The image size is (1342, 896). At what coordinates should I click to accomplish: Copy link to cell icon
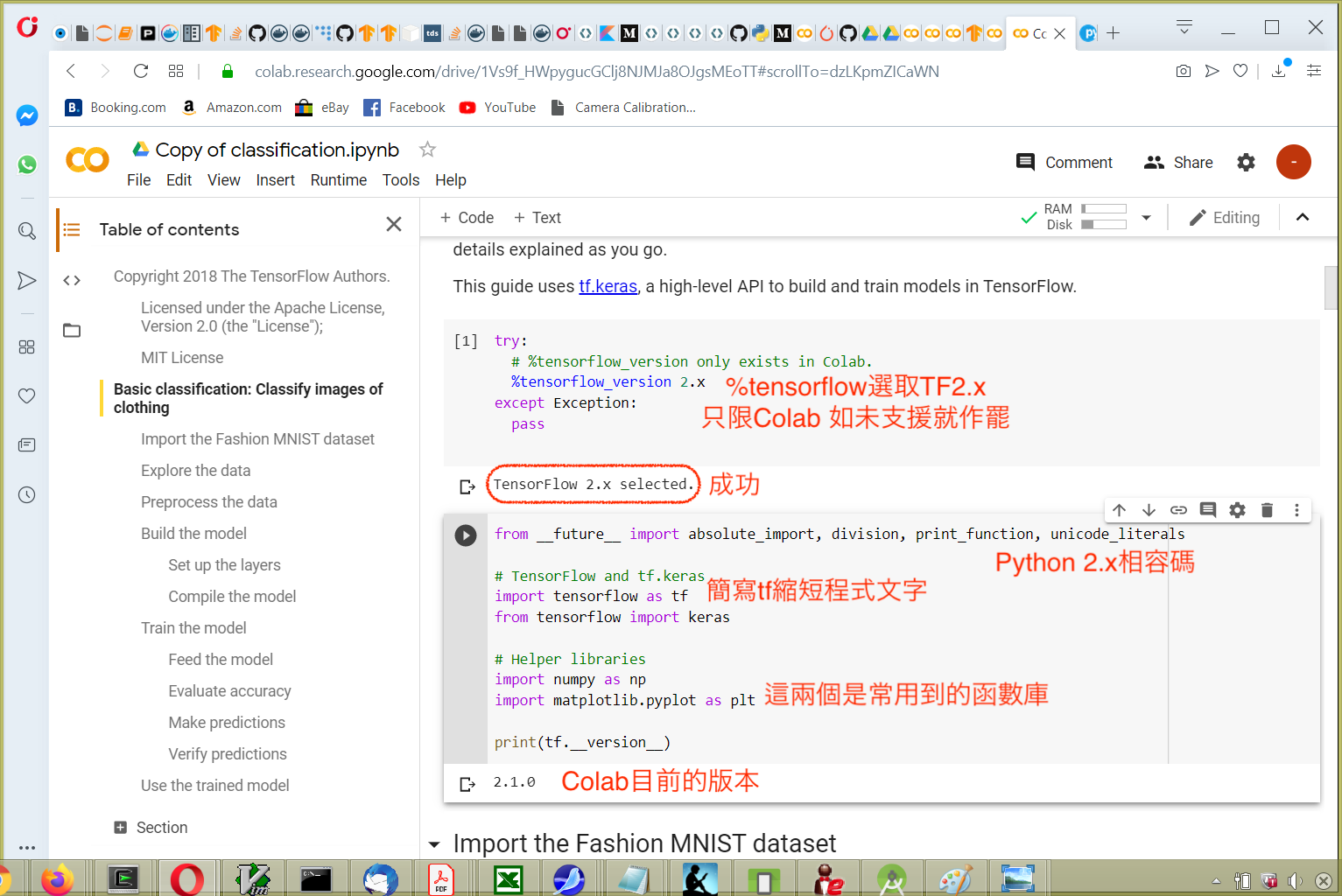1178,510
